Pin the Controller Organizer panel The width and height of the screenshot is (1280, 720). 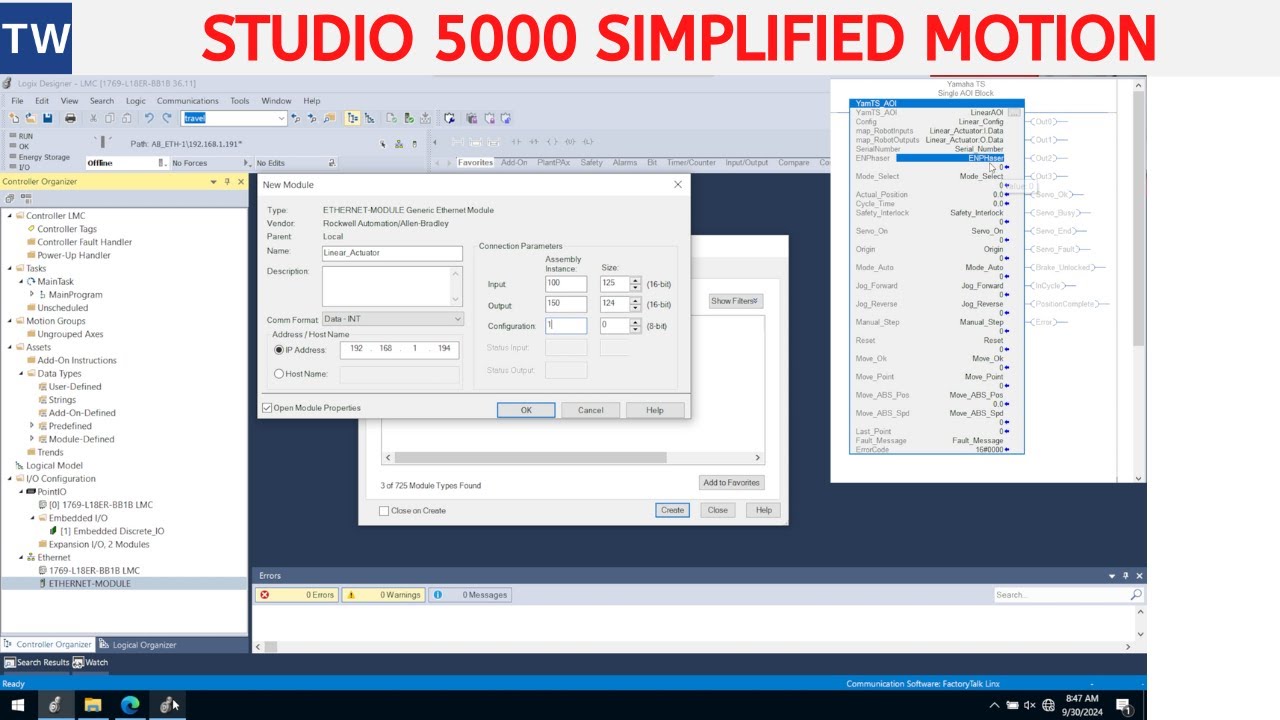227,182
